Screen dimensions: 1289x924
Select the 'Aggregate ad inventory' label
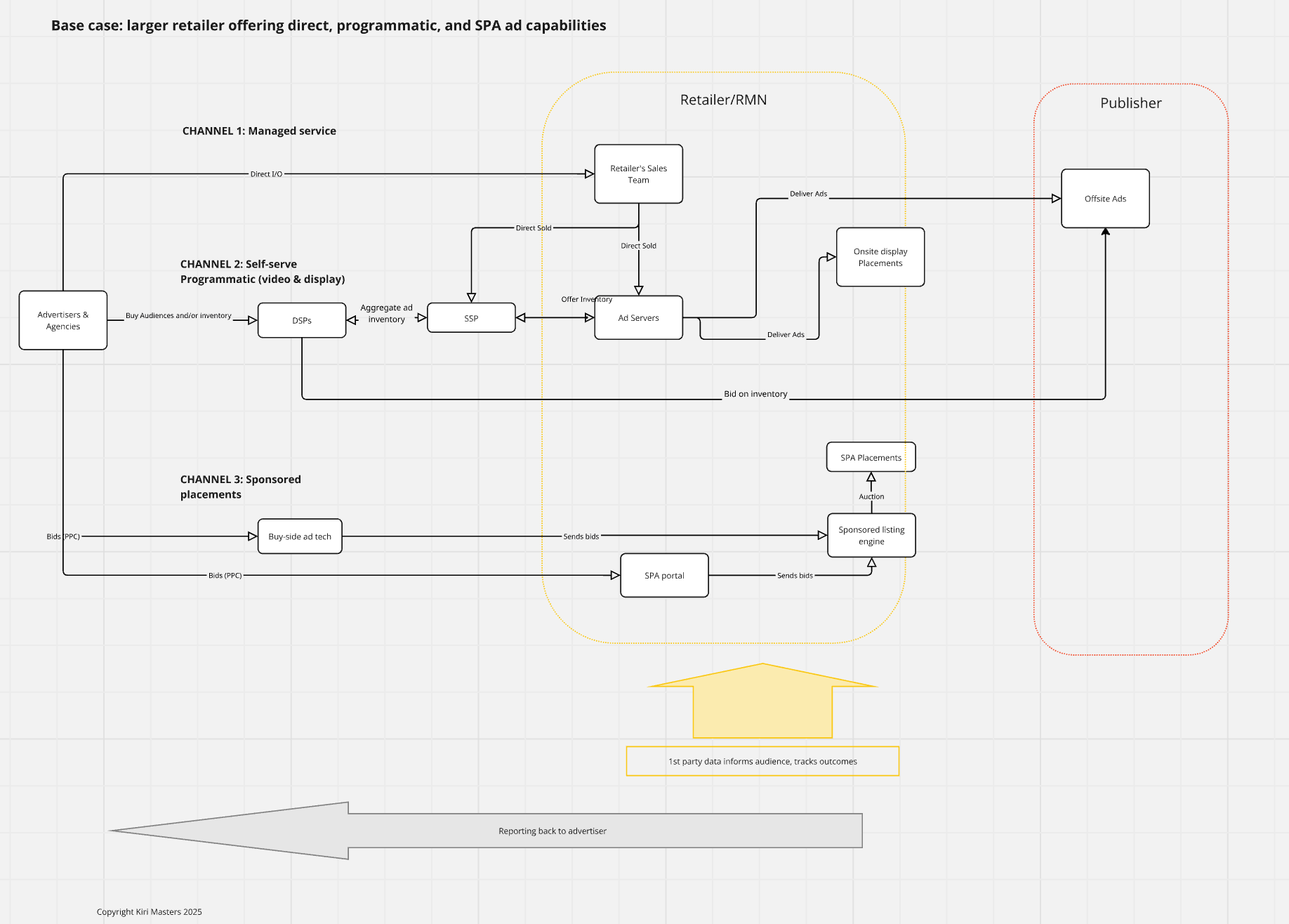386,313
